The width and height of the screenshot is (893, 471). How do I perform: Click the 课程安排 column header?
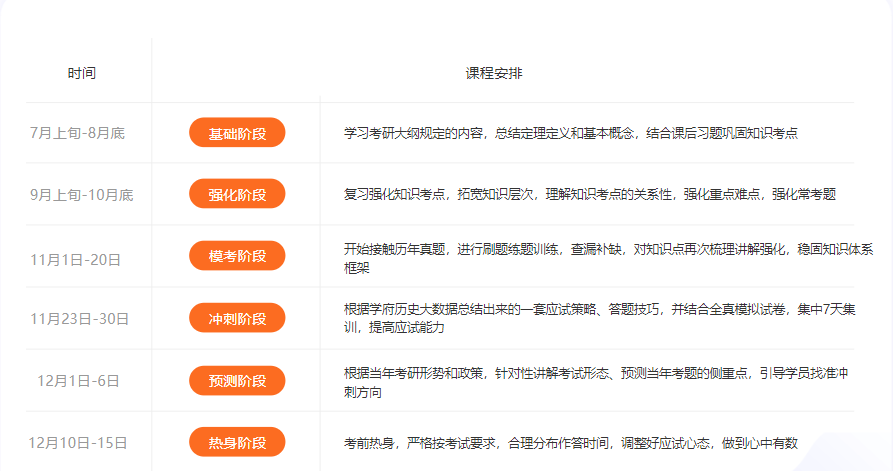(493, 74)
